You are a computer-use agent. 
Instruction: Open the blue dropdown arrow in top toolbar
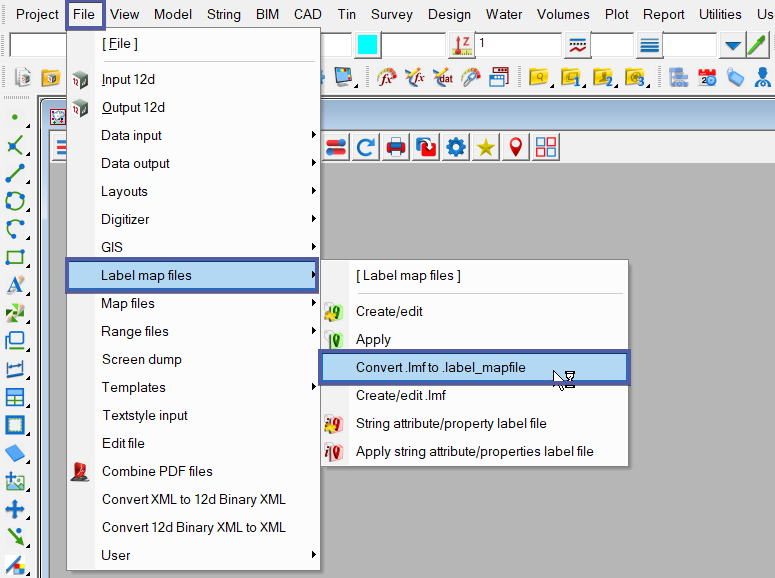tap(732, 45)
